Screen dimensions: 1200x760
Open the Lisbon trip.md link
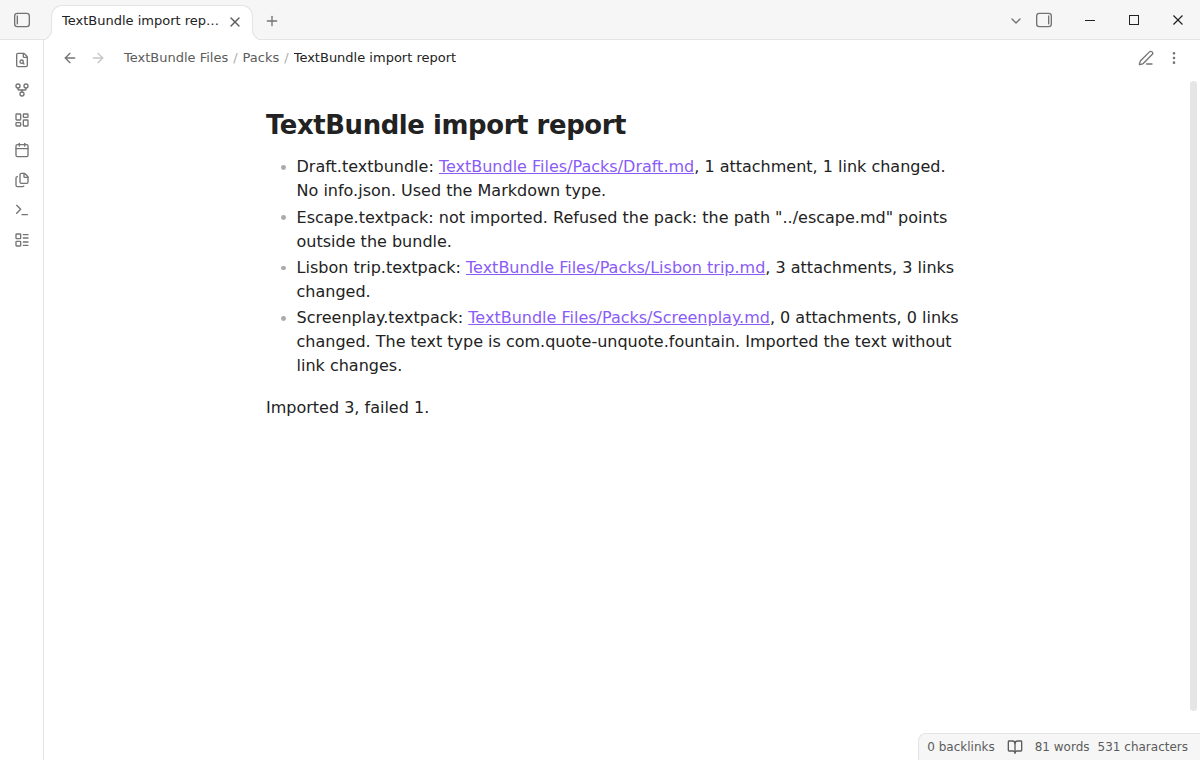[x=616, y=267]
